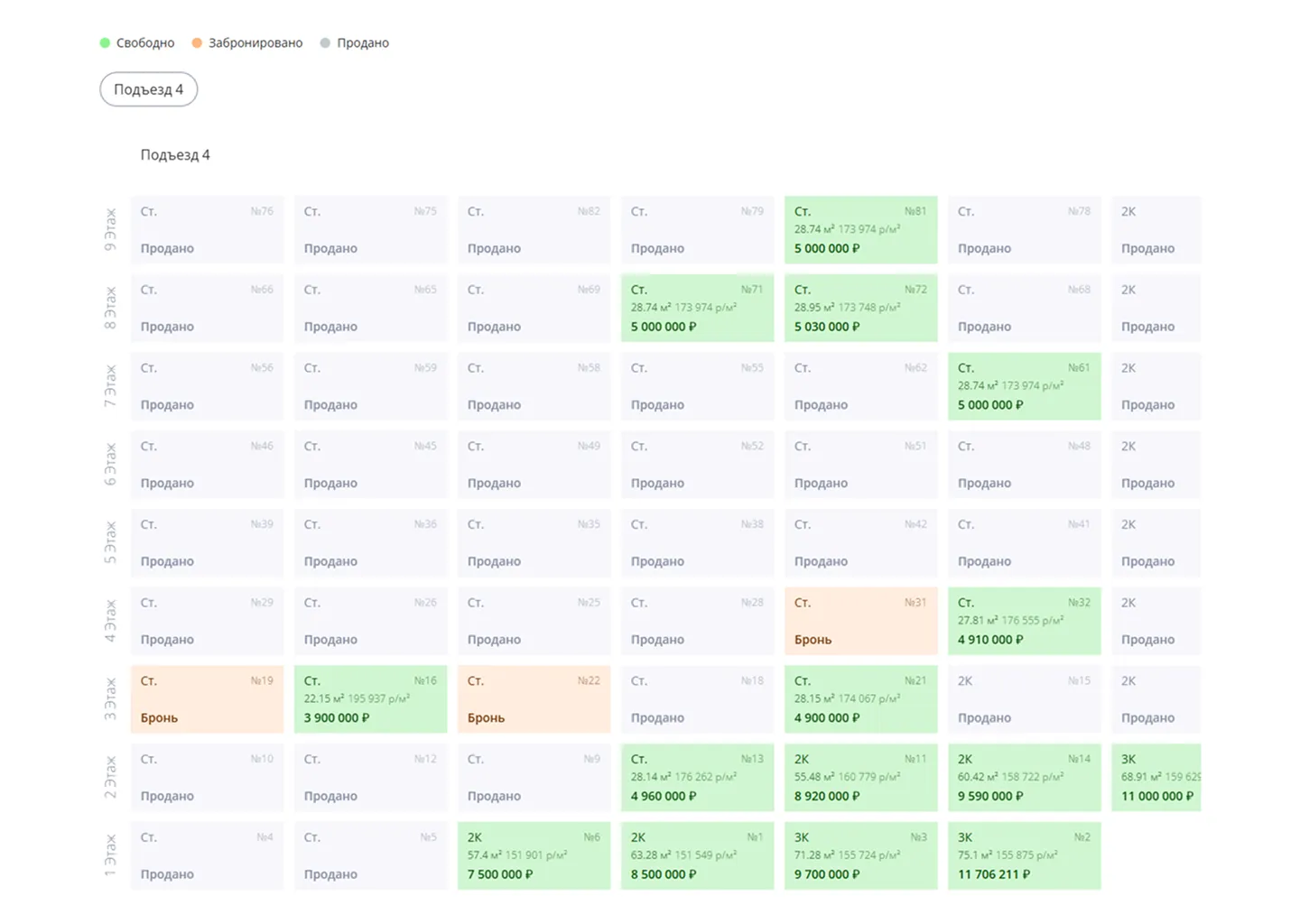The image size is (1300, 924).
Task: Open studio №16 for 3 900 000 ₽
Action: [x=370, y=699]
